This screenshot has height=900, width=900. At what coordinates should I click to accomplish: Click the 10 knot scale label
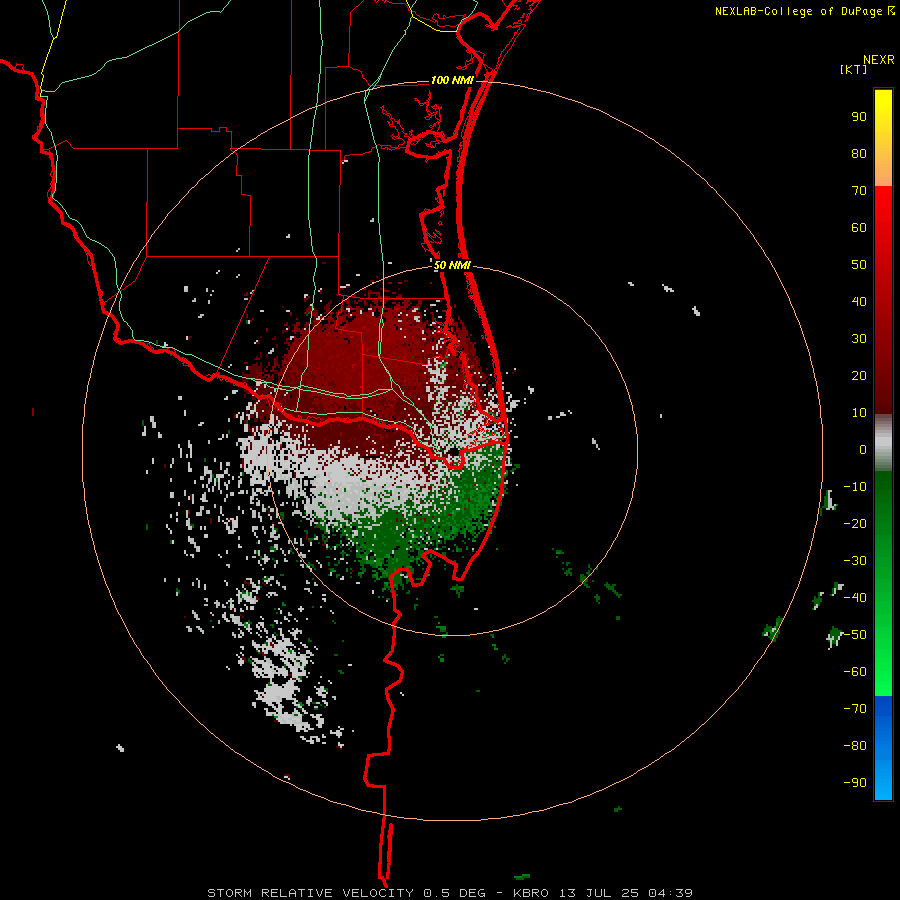[859, 413]
